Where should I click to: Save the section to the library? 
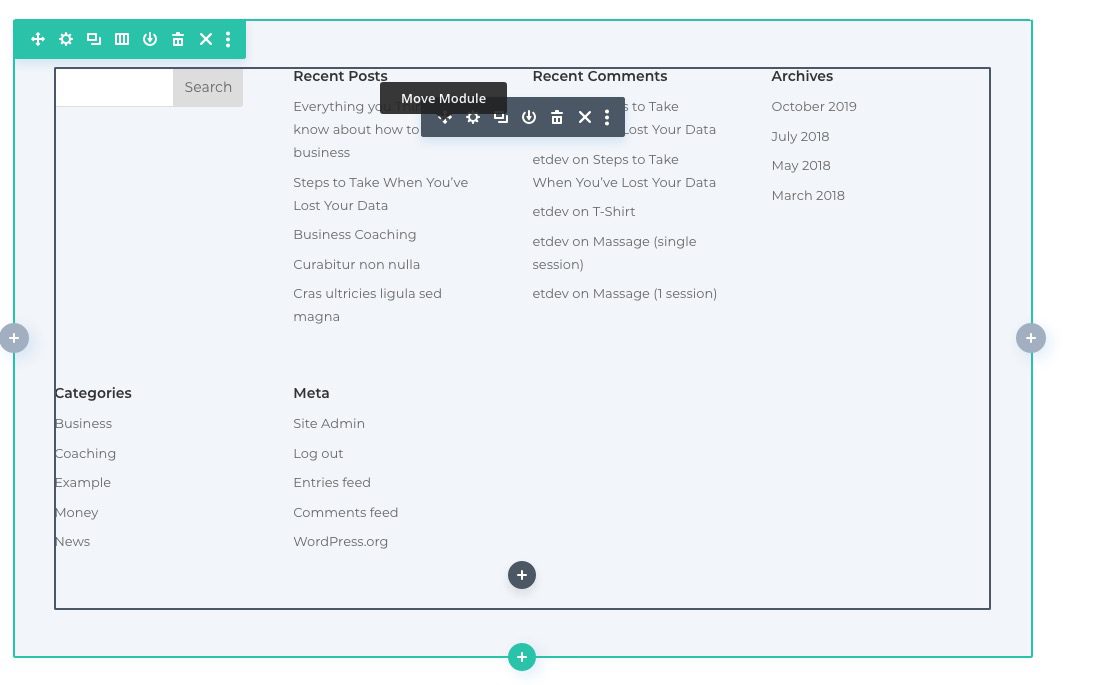click(149, 39)
